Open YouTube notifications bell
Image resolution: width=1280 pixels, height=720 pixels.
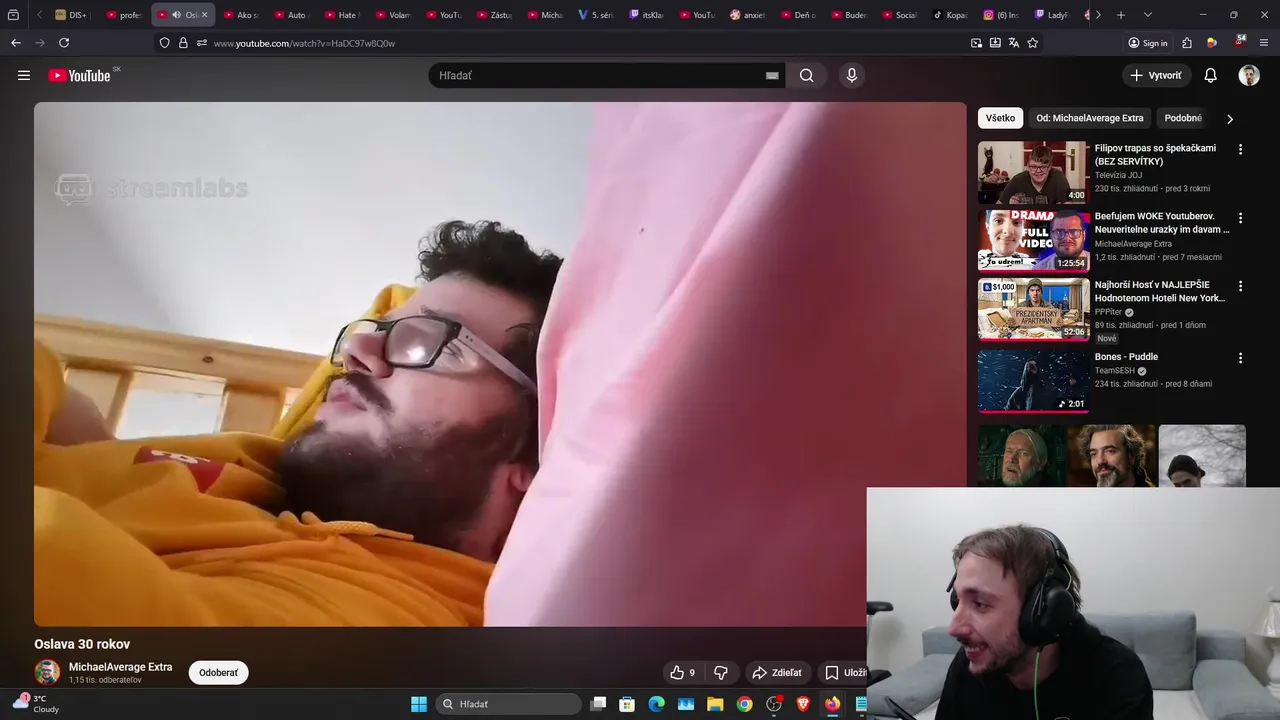pyautogui.click(x=1210, y=75)
